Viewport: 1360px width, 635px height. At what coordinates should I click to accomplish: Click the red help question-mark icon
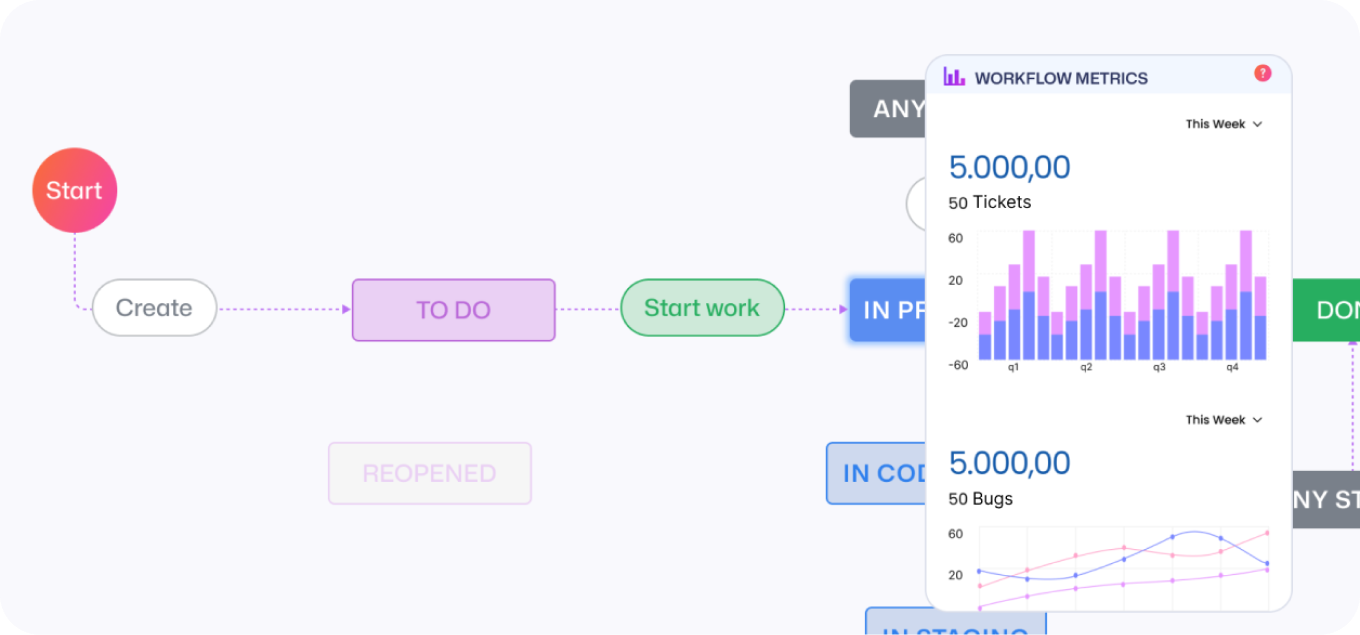tap(1262, 73)
